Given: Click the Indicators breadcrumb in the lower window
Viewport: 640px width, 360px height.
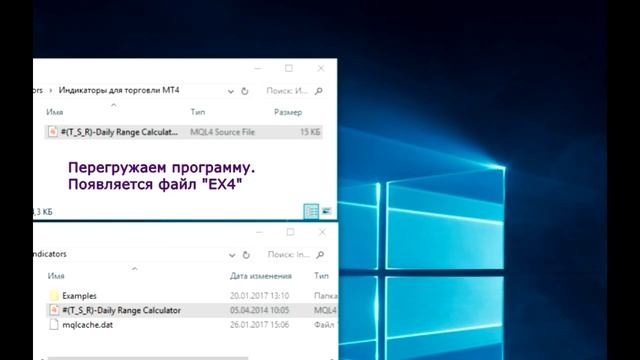Looking at the screenshot, I should [50, 254].
